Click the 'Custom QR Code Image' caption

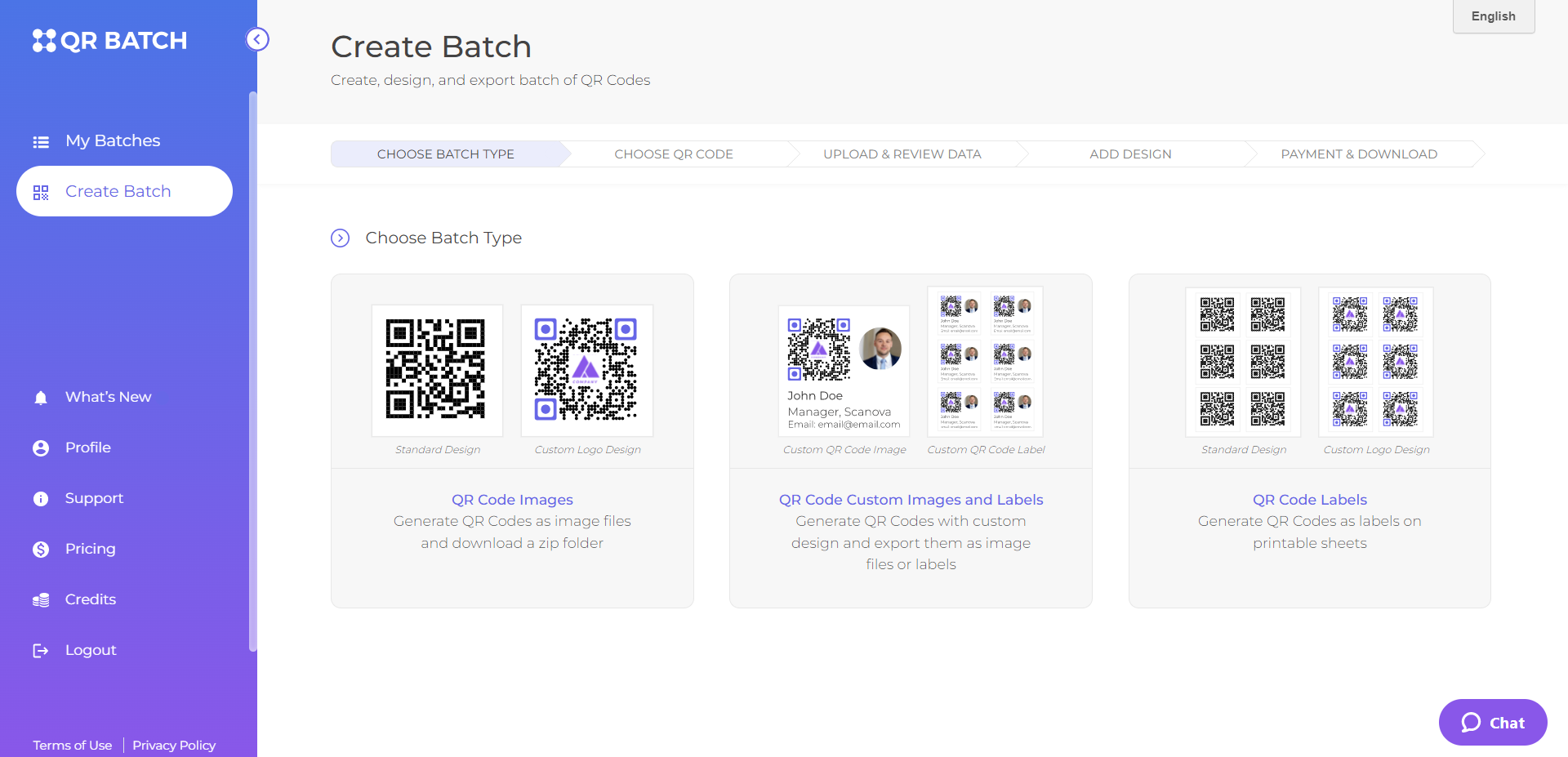click(x=844, y=450)
